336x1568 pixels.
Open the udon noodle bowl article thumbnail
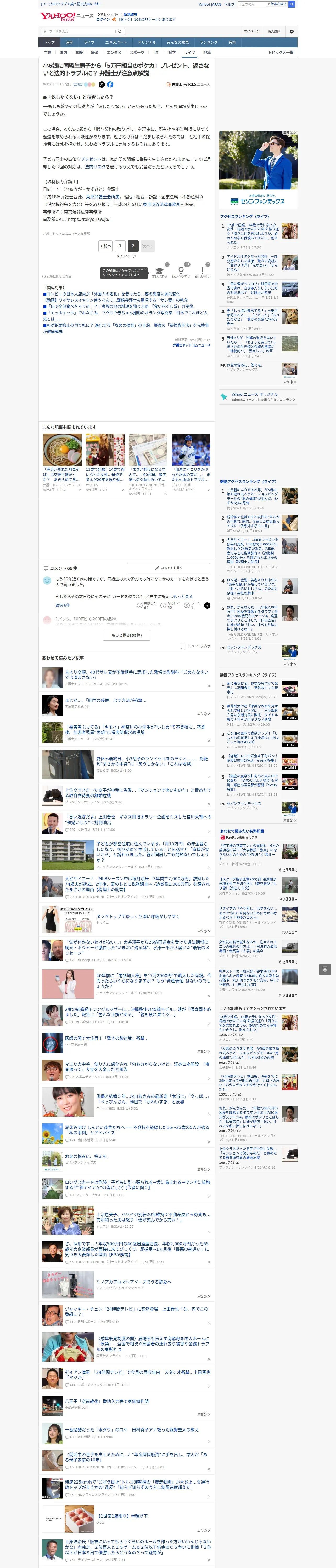click(x=62, y=450)
